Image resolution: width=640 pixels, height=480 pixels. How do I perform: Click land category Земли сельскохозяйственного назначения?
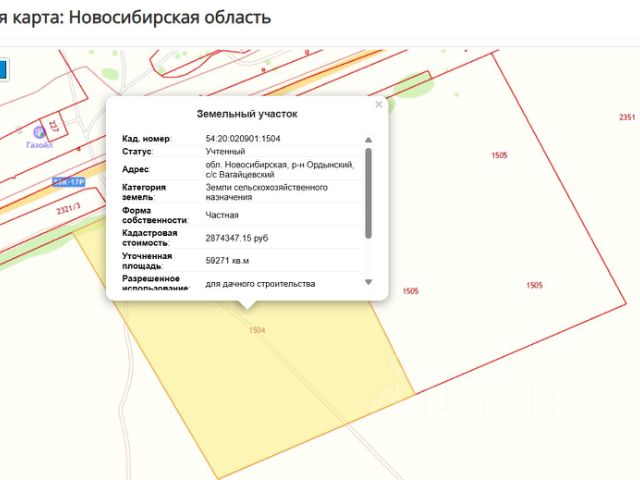coord(267,192)
